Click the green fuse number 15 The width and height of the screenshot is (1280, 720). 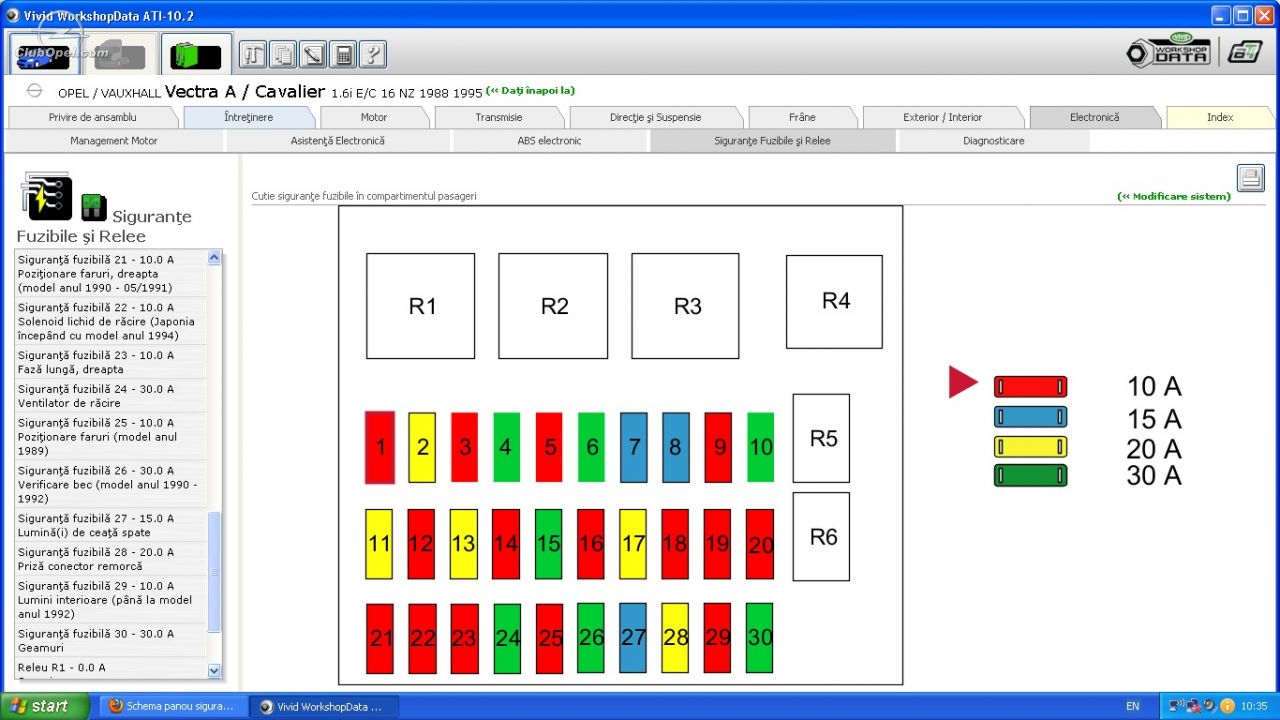[x=548, y=544]
